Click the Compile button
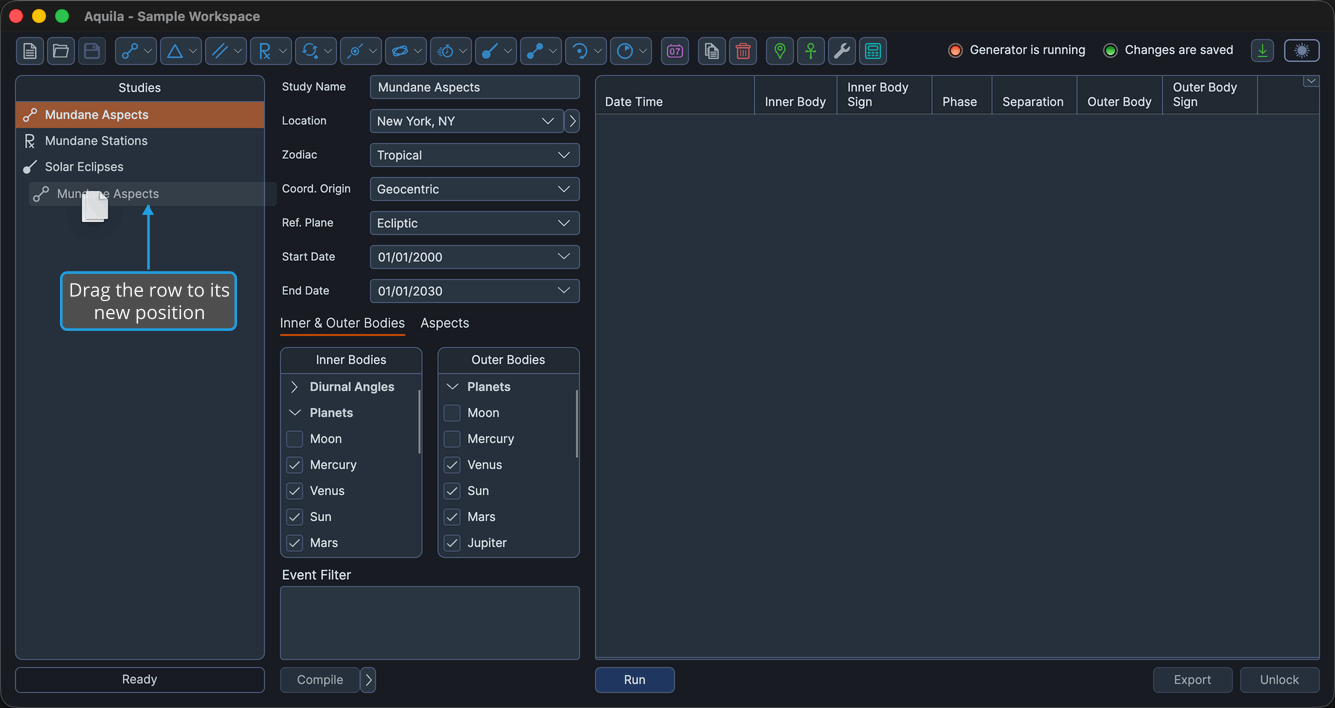Viewport: 1335px width, 708px height. (320, 680)
